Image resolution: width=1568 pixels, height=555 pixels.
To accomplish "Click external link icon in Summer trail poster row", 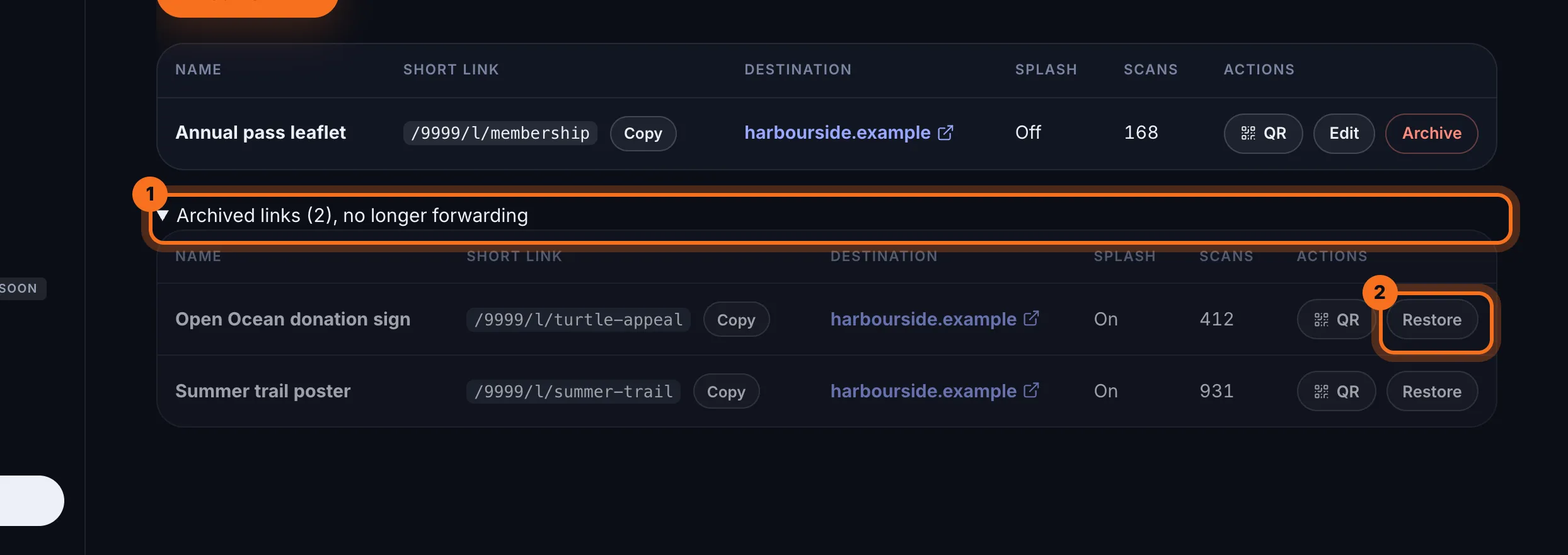I will [1031, 390].
